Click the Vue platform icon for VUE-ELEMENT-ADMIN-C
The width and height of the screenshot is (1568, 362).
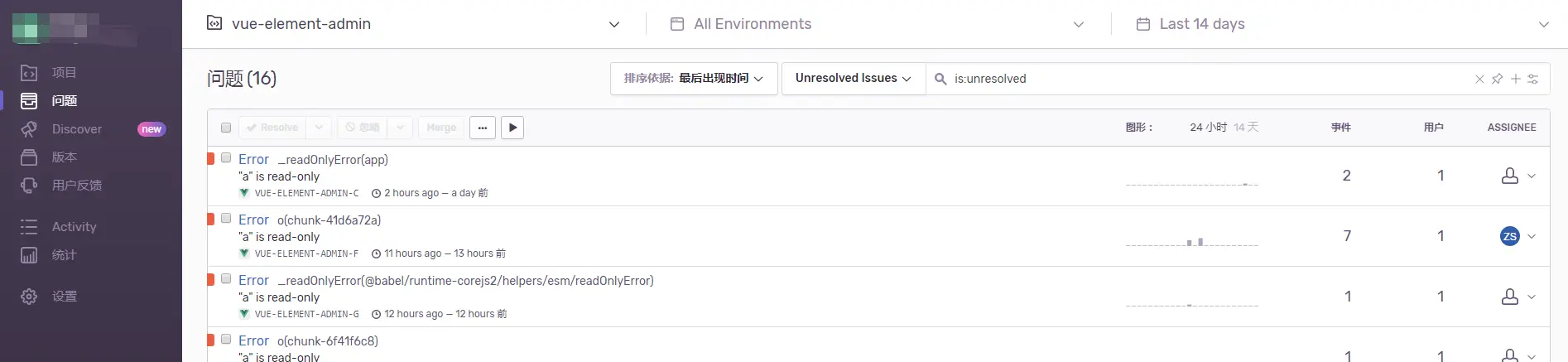coord(244,193)
